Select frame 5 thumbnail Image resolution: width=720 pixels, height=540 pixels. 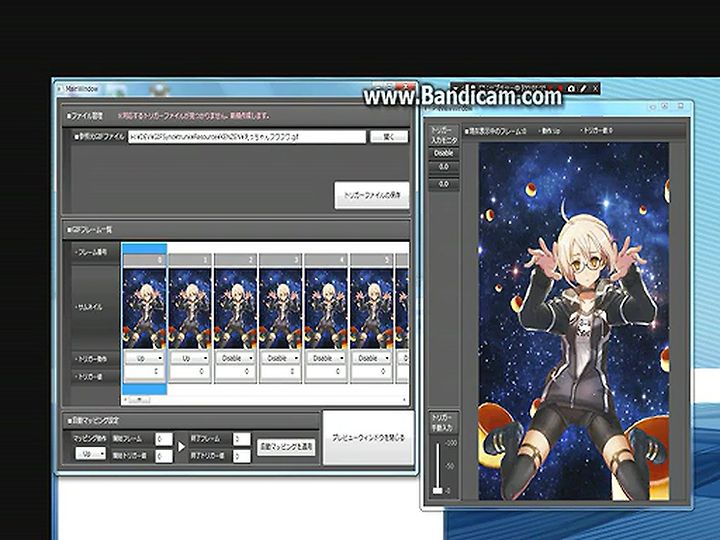coord(372,309)
